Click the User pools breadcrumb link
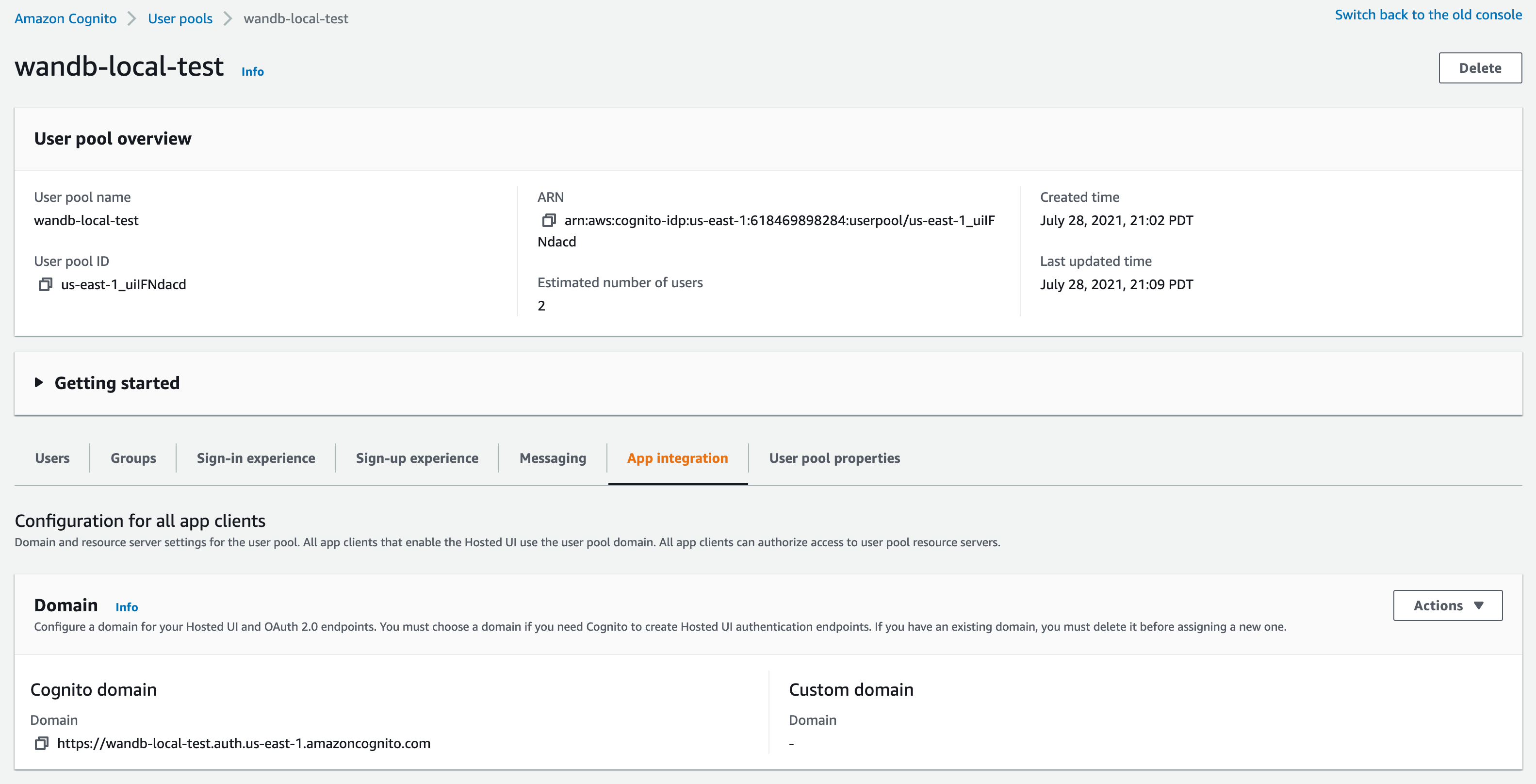The height and width of the screenshot is (784, 1536). coord(180,17)
